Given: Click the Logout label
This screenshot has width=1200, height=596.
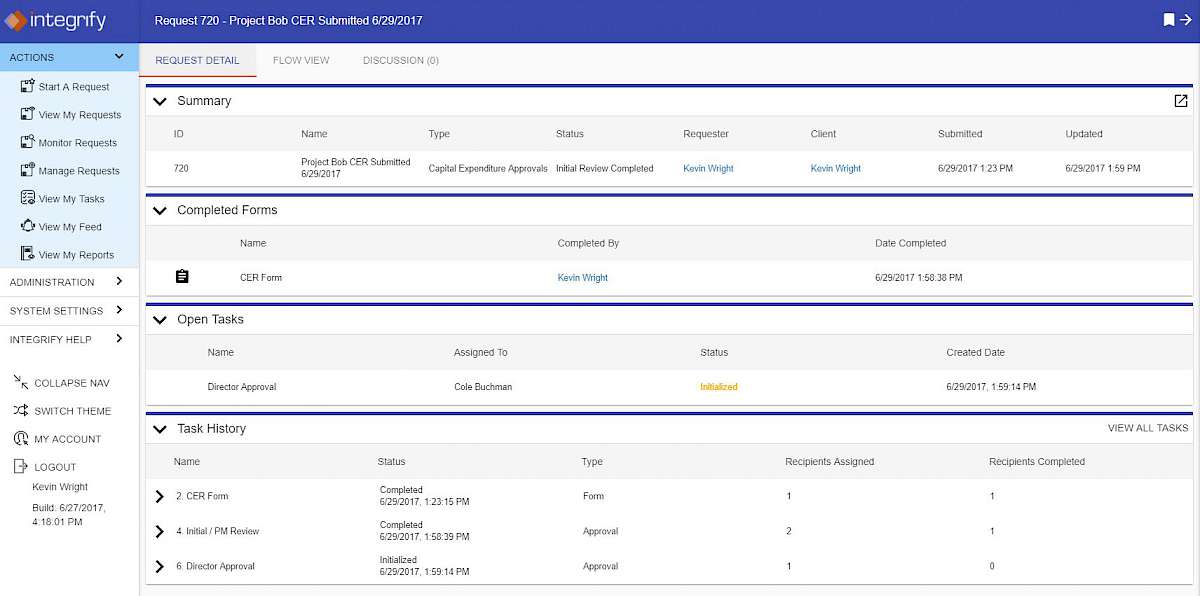Looking at the screenshot, I should click(x=55, y=467).
